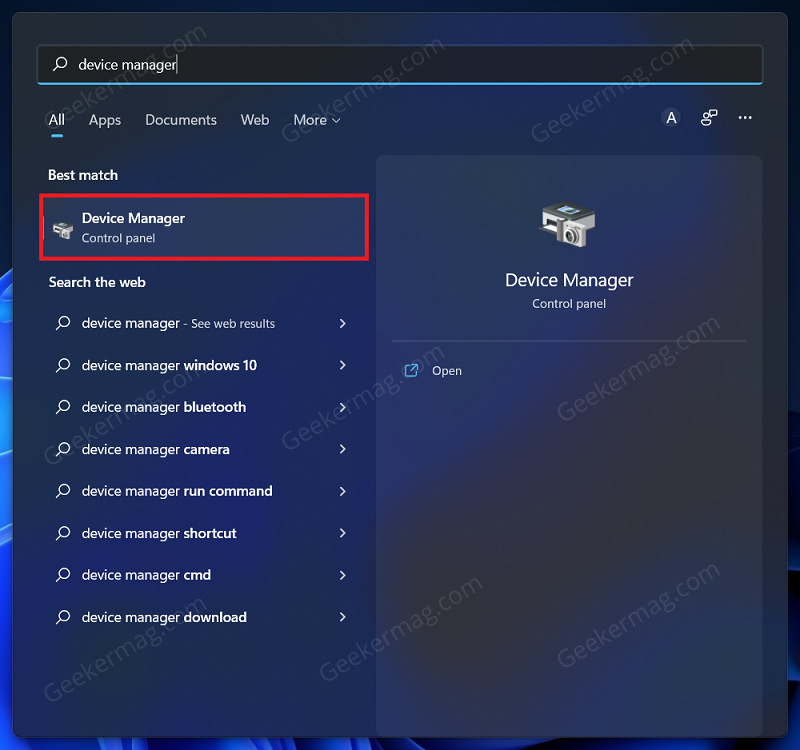Click the 'Search the web' heading

97,282
